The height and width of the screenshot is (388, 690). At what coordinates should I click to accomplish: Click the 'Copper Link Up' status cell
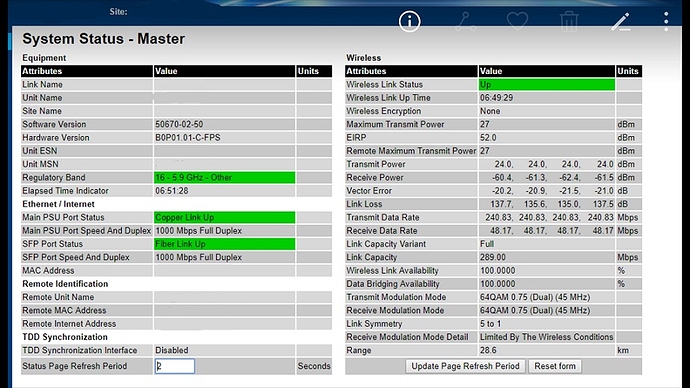(x=224, y=217)
